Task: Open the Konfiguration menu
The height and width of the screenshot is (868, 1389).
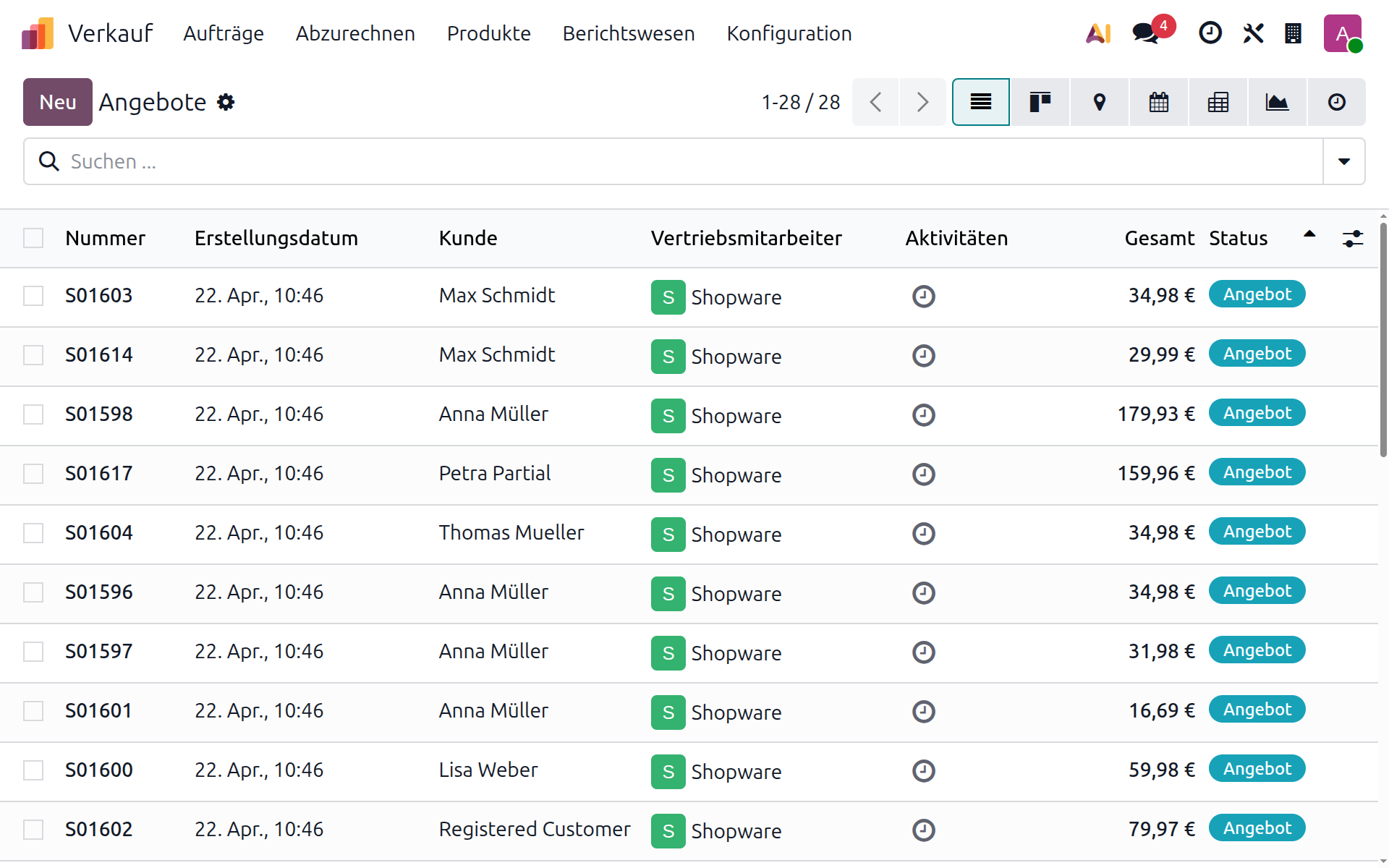Action: click(x=789, y=33)
